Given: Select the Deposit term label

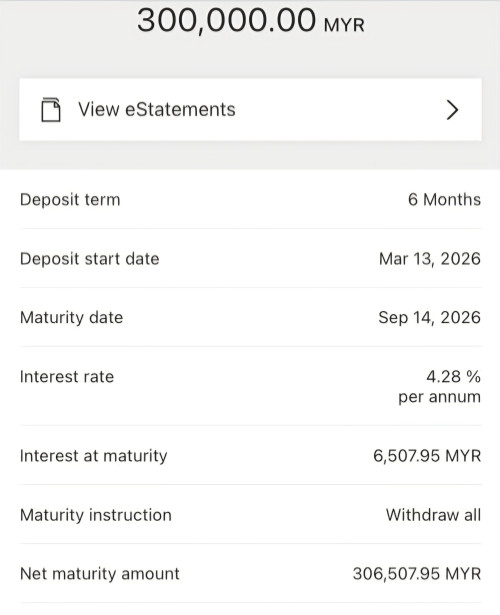Looking at the screenshot, I should [x=70, y=200].
